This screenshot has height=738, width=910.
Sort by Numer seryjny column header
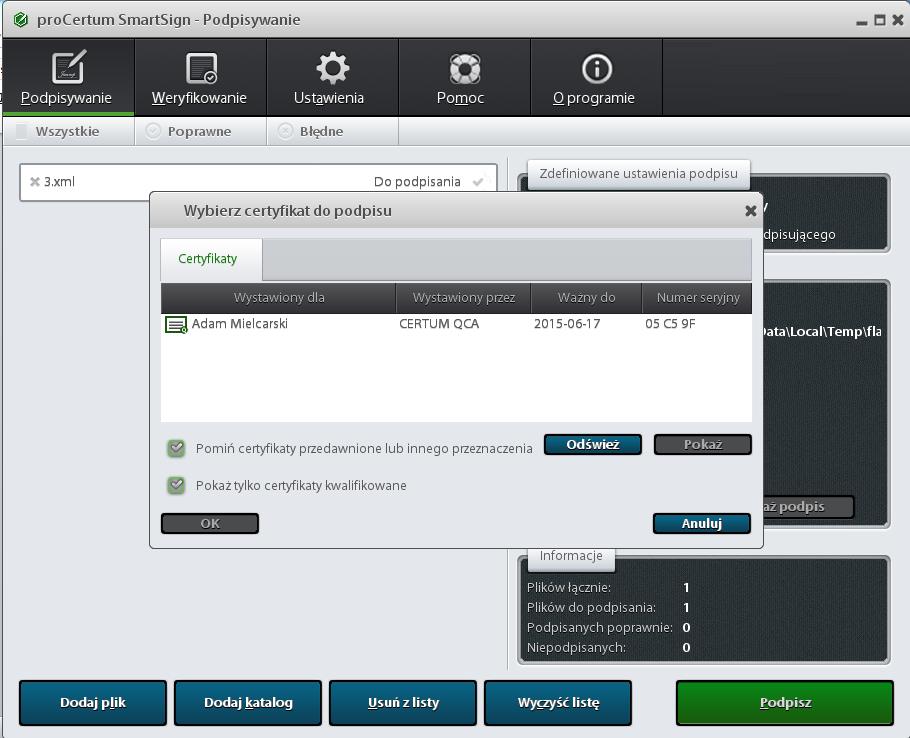[x=697, y=298]
